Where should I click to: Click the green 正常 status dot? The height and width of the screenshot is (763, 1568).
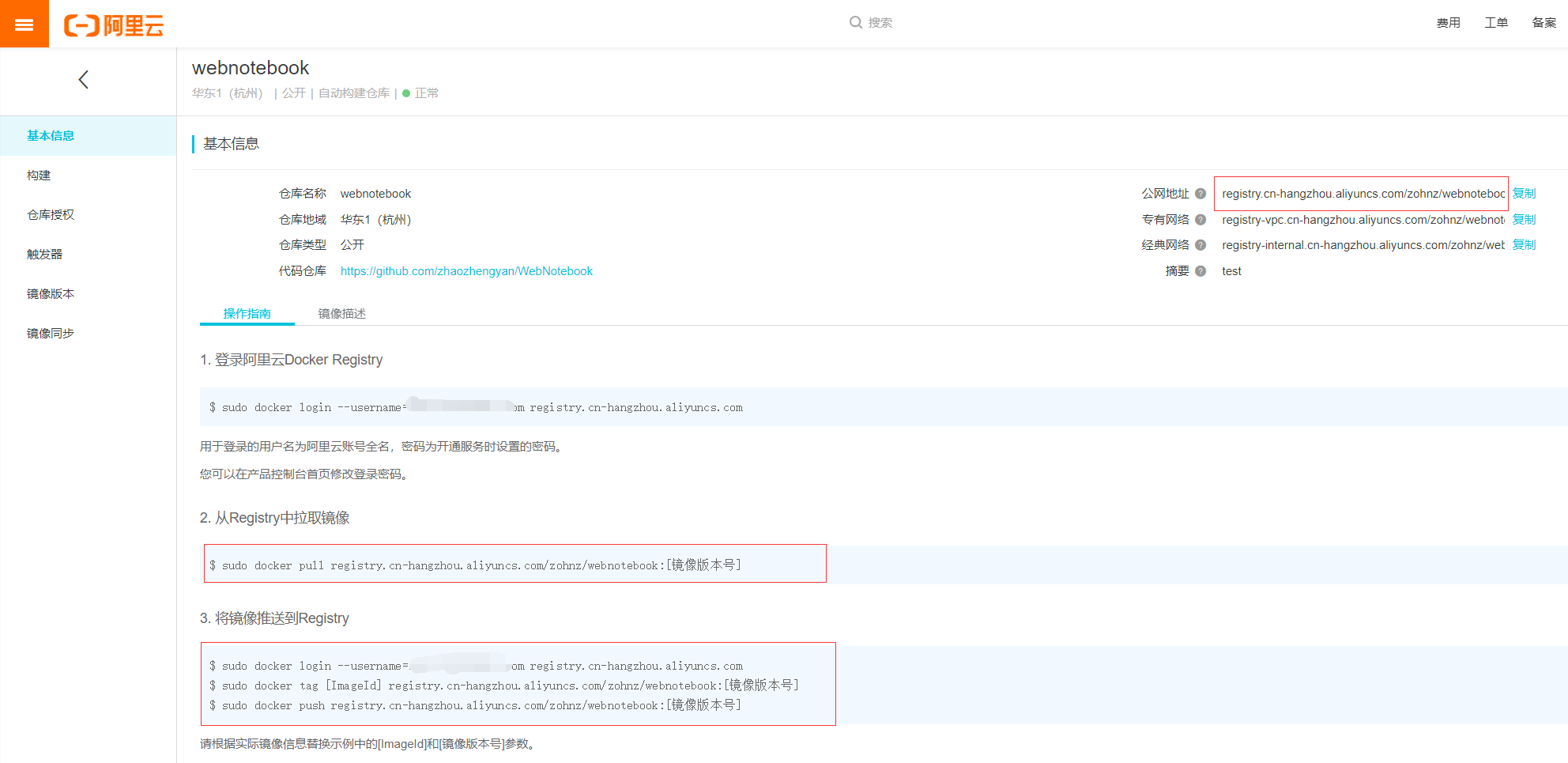coord(406,93)
